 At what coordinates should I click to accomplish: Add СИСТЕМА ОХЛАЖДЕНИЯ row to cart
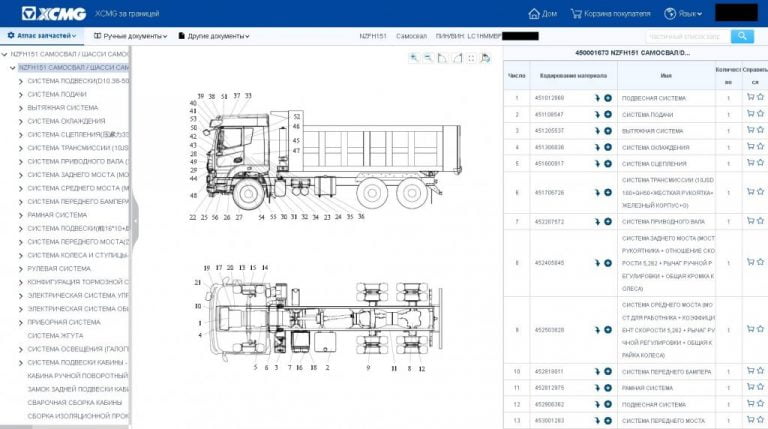750,146
